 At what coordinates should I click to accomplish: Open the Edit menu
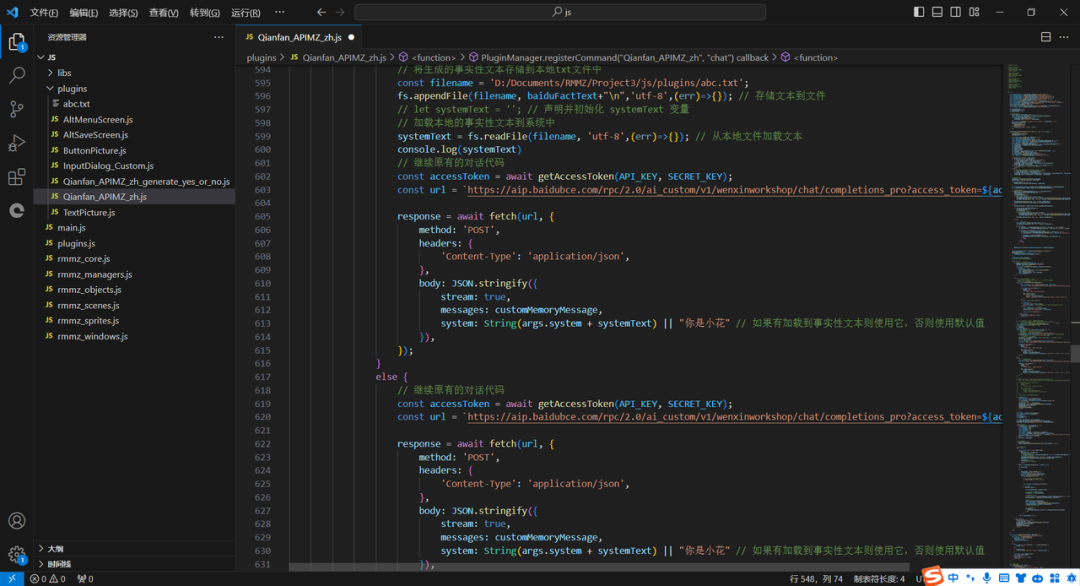(83, 12)
